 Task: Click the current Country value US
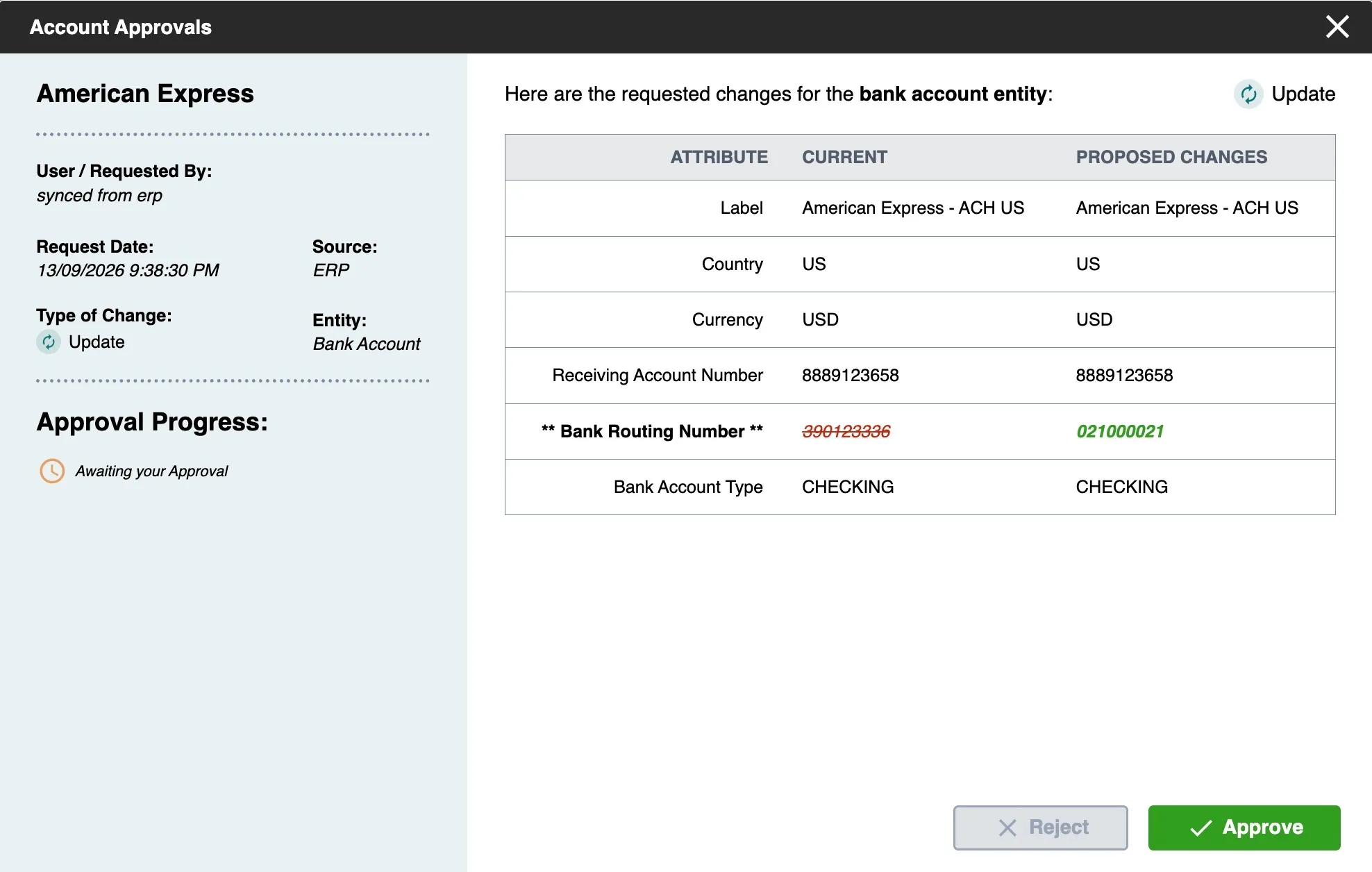(814, 264)
